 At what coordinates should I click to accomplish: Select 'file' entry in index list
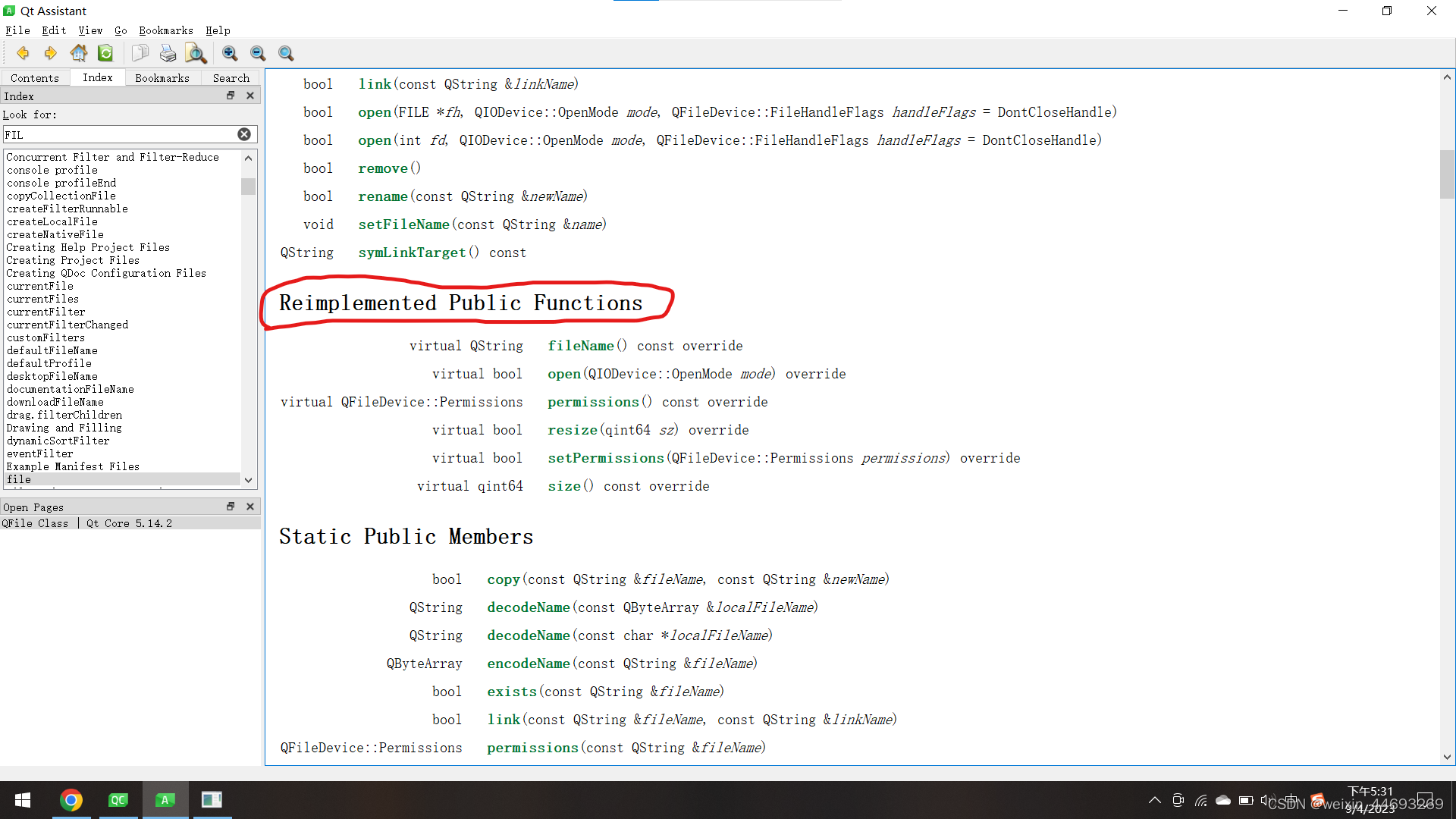click(x=123, y=479)
